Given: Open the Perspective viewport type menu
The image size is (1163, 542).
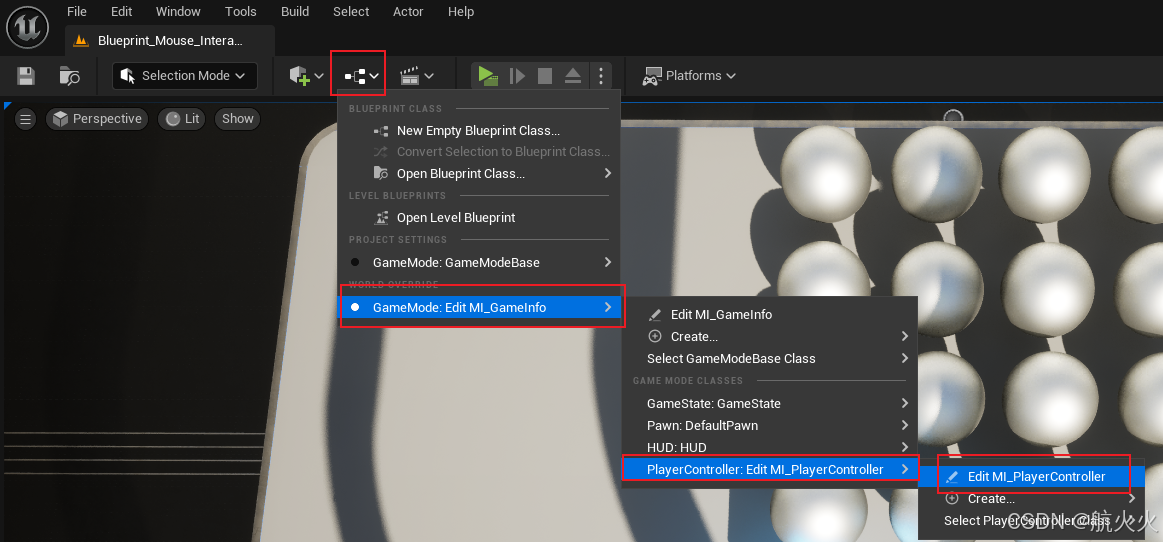Looking at the screenshot, I should click(97, 119).
